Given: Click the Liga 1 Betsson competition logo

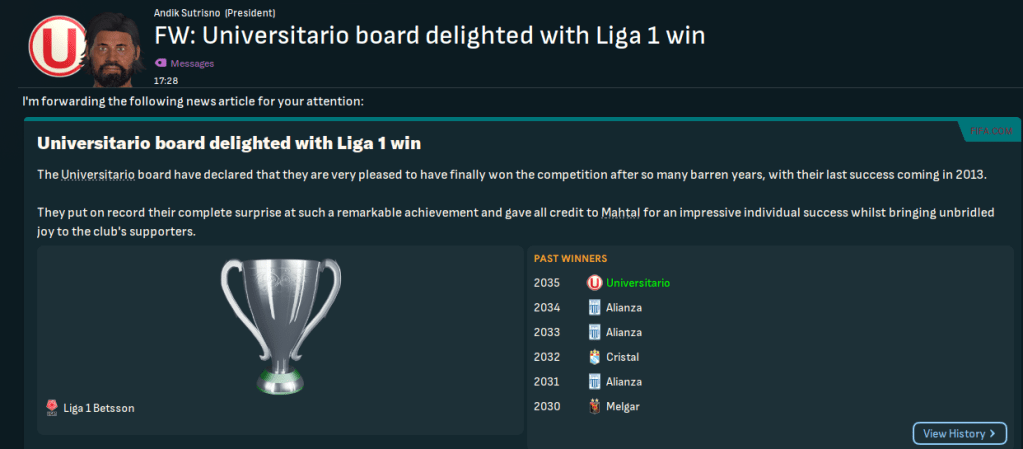Looking at the screenshot, I should point(52,406).
